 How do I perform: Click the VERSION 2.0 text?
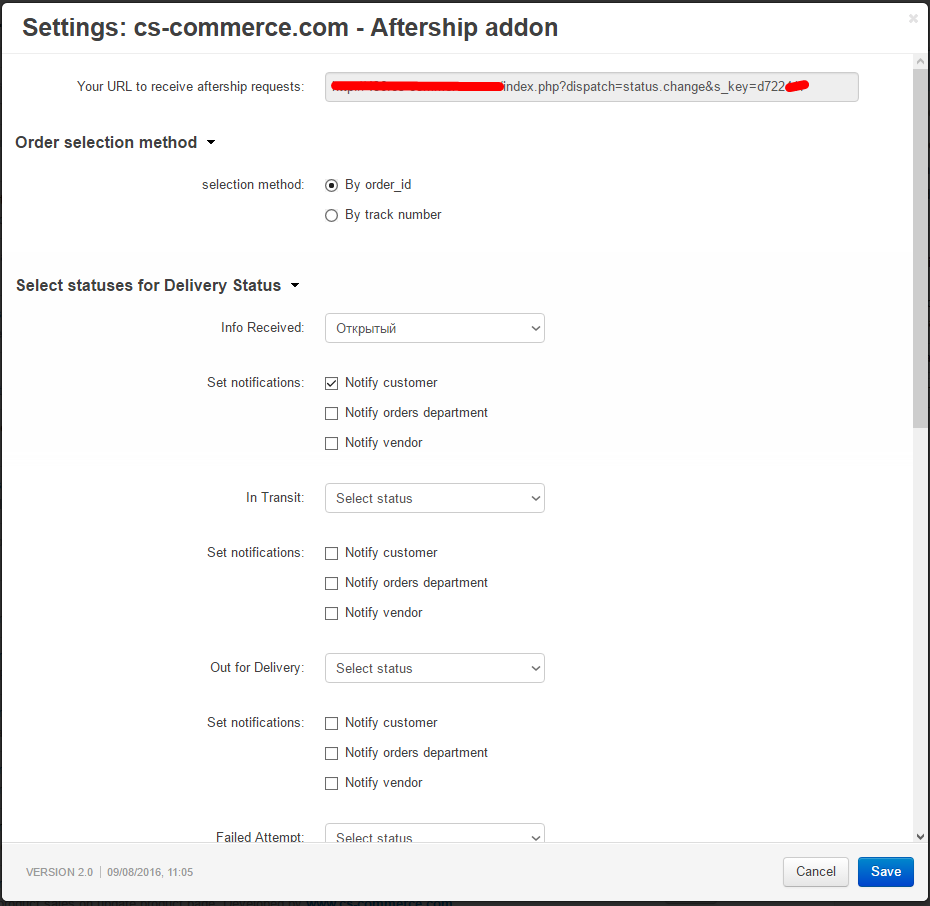click(x=59, y=872)
